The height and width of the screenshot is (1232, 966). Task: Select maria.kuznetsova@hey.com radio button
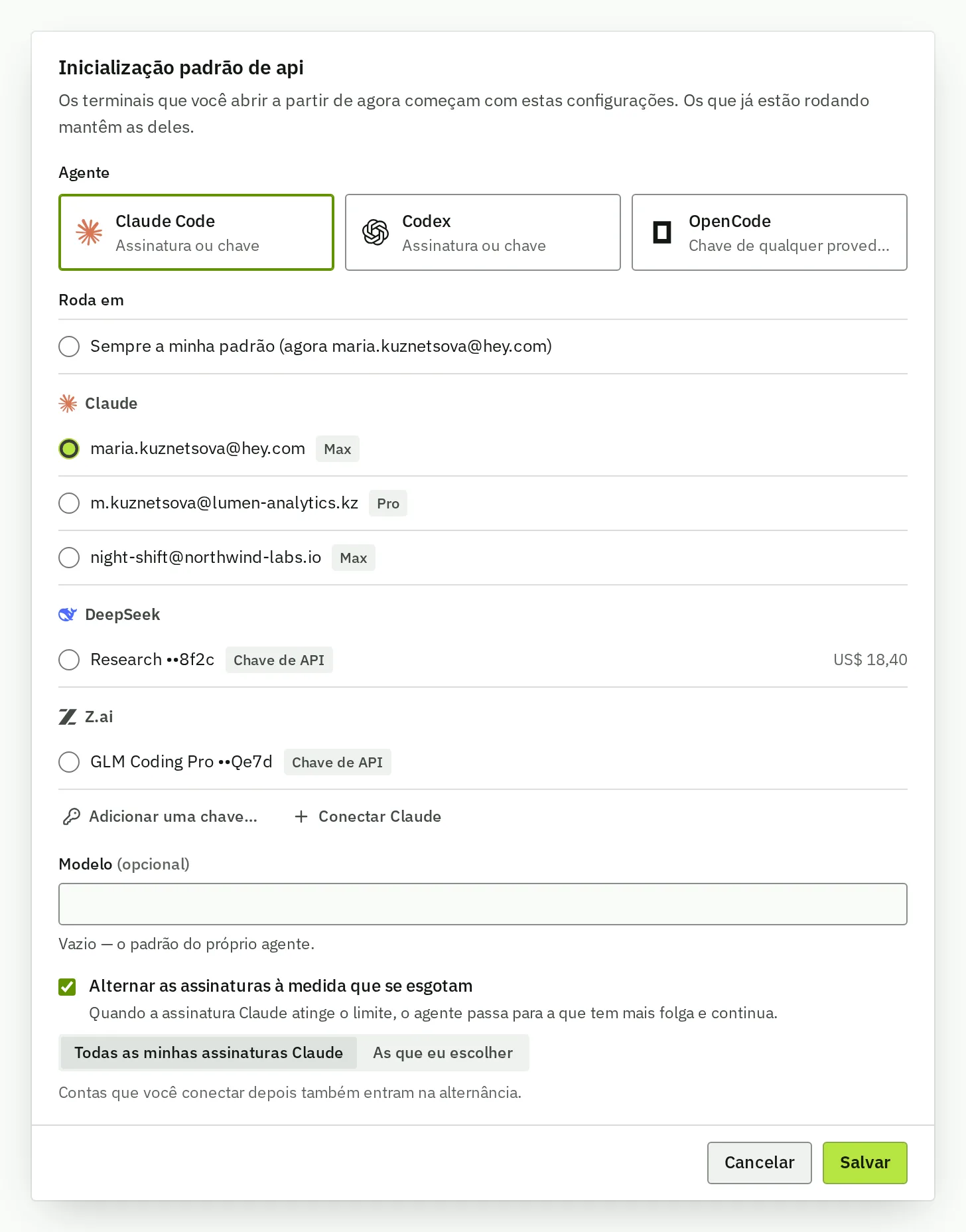point(69,449)
